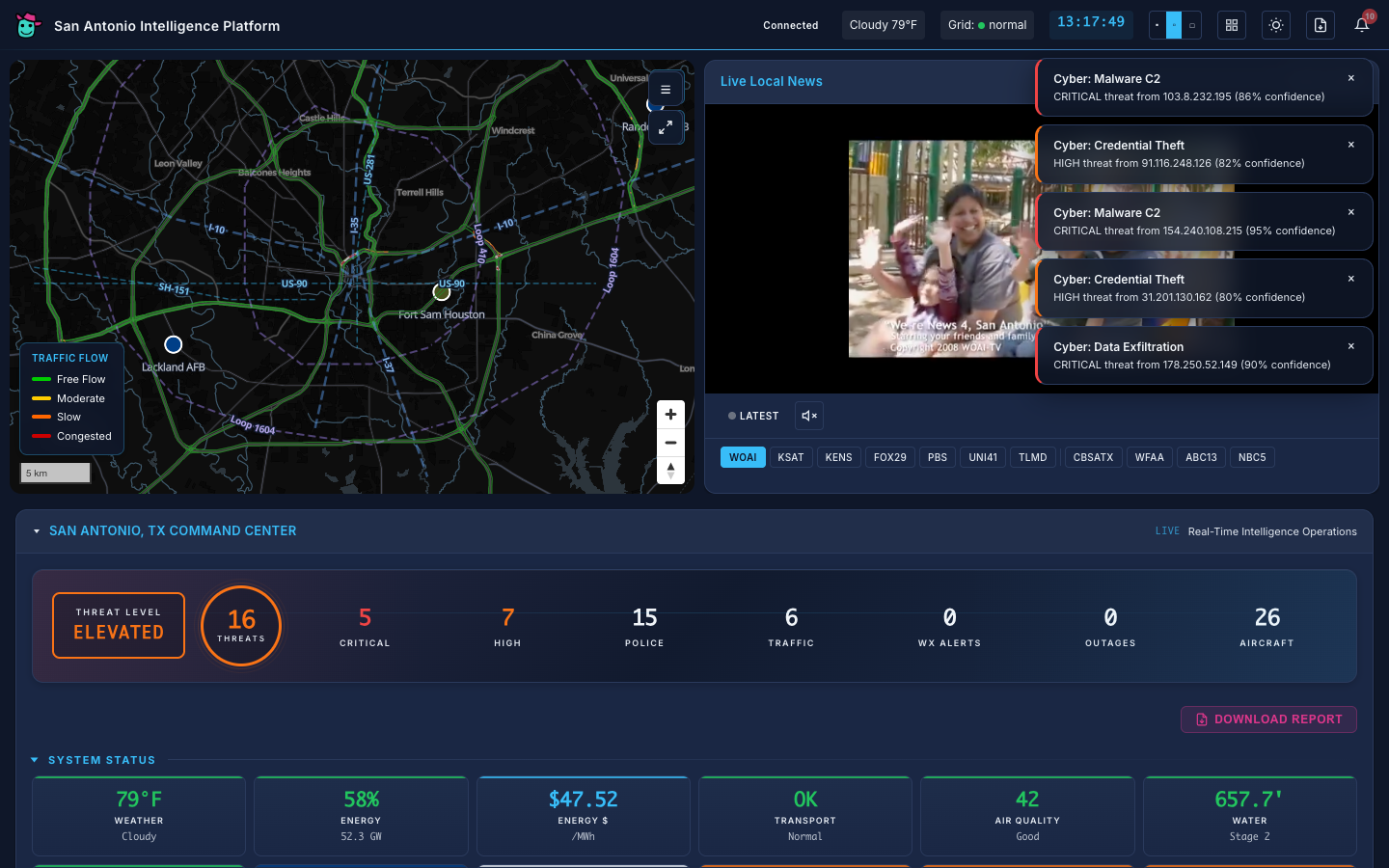Image resolution: width=1389 pixels, height=868 pixels.
Task: Select the FOX29 channel tab
Action: pyautogui.click(x=889, y=456)
